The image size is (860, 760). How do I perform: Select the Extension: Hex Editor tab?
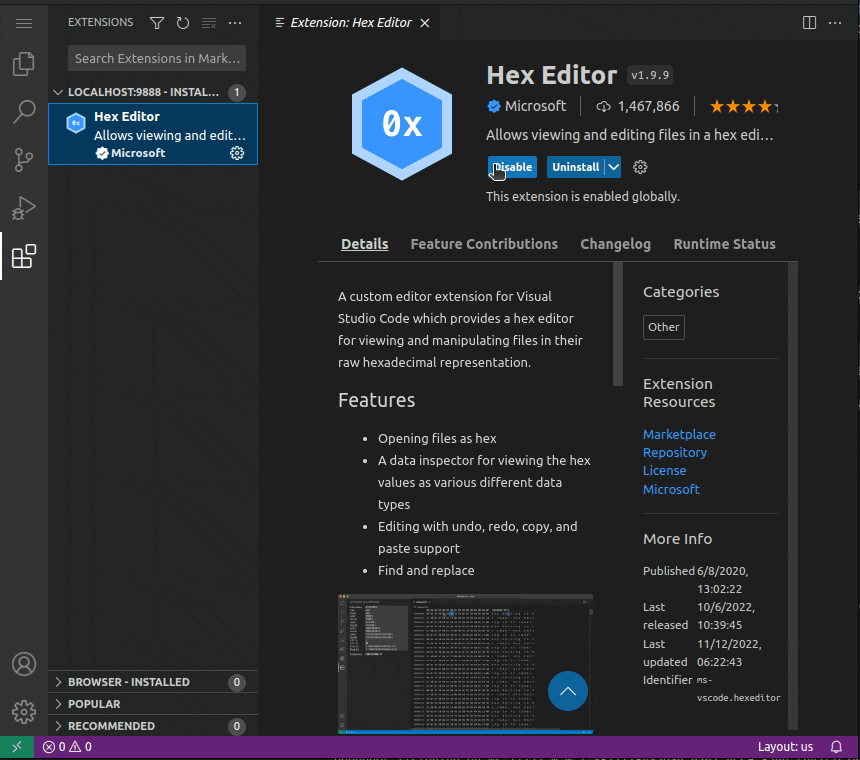click(x=350, y=23)
